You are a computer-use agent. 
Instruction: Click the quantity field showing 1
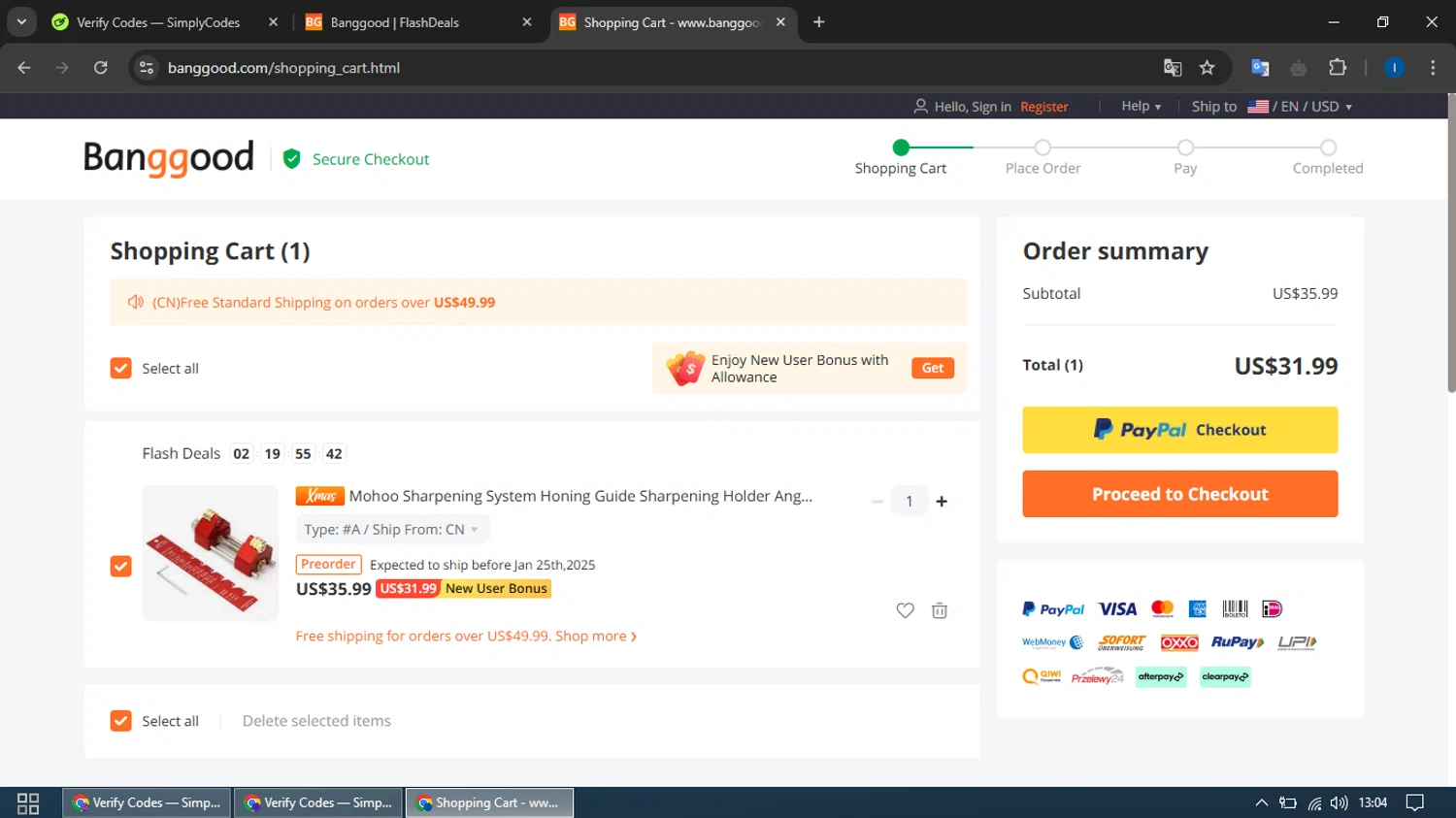click(910, 502)
